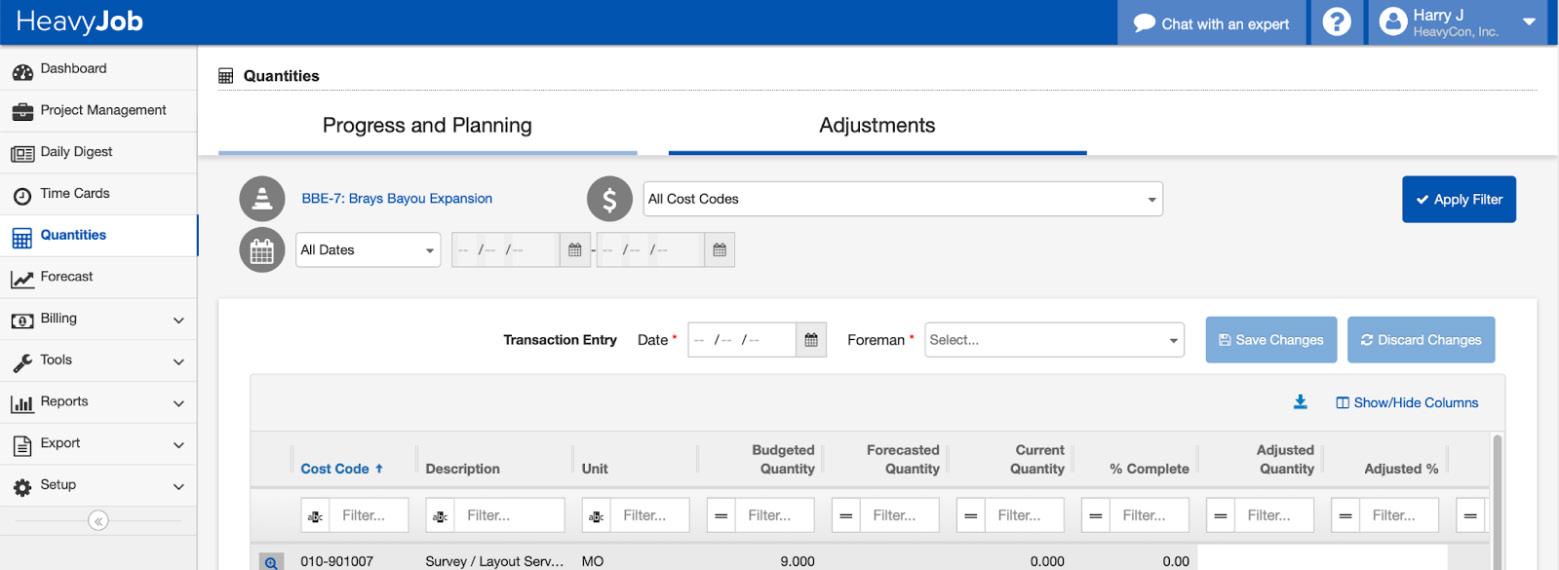Expand the Export menu chevron

(179, 445)
